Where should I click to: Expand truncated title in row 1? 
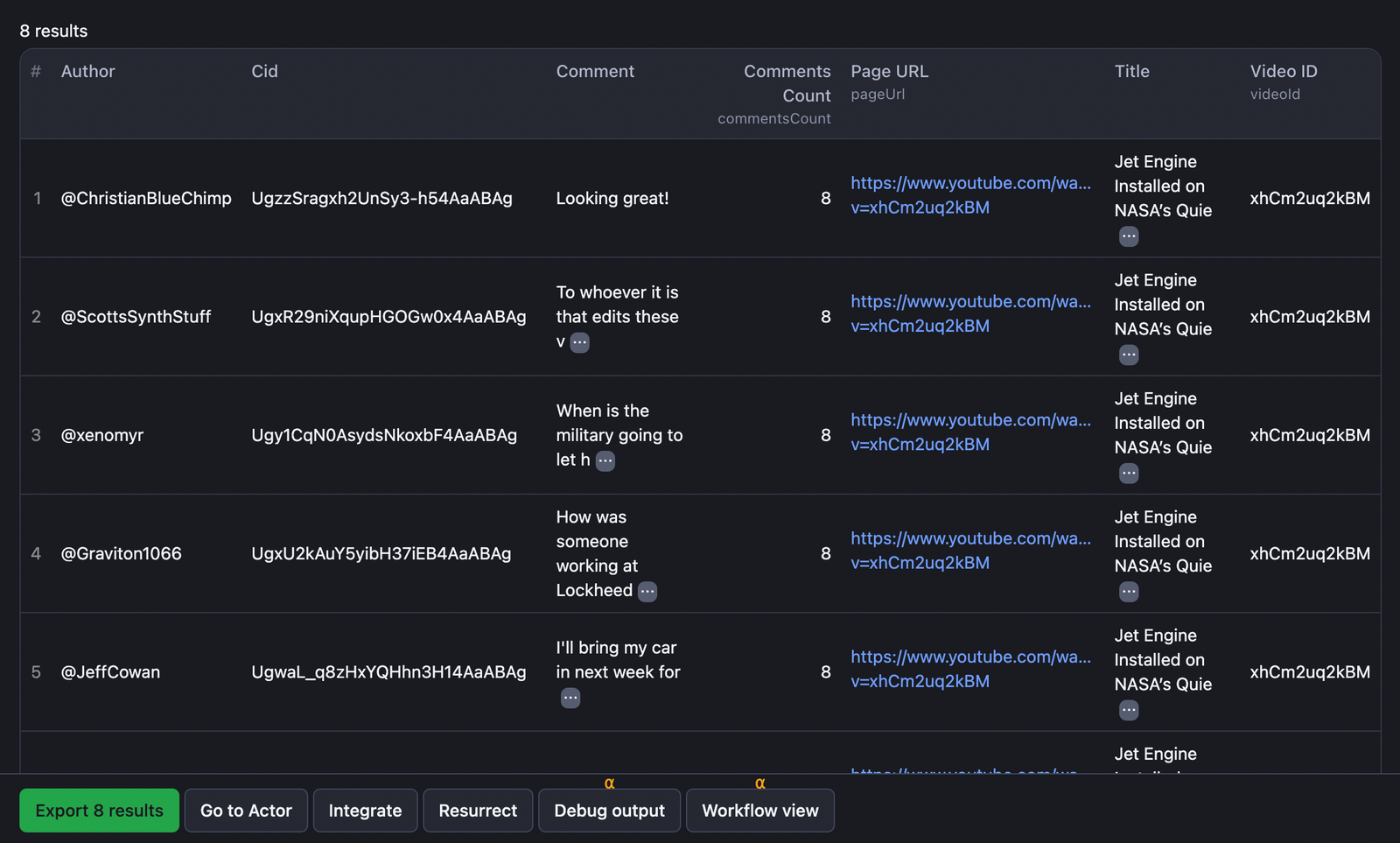click(x=1128, y=236)
